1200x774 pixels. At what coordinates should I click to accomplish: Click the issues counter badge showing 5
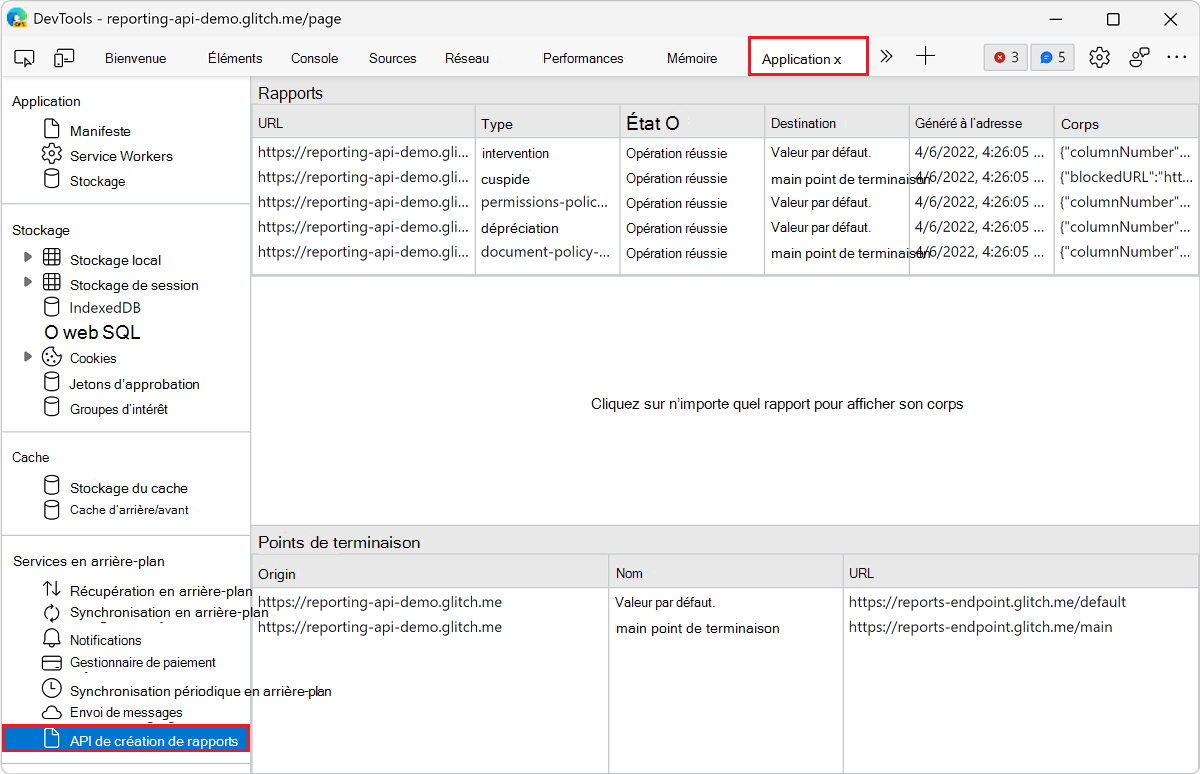tap(1052, 57)
